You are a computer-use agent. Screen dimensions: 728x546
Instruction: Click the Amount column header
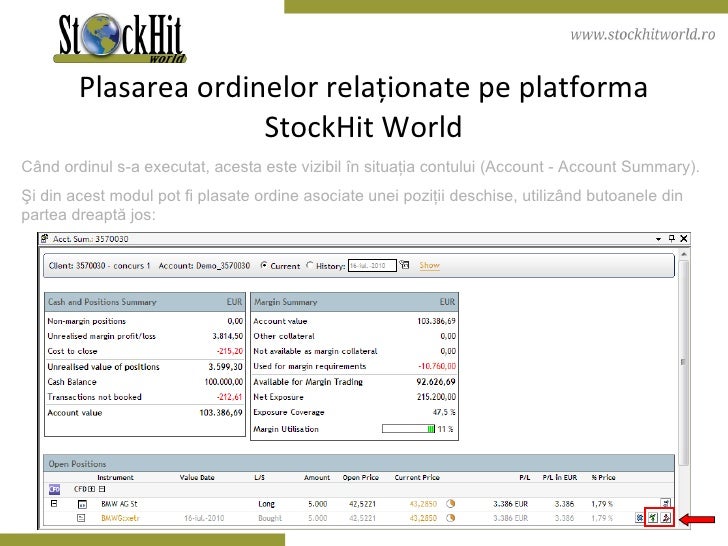[x=317, y=477]
